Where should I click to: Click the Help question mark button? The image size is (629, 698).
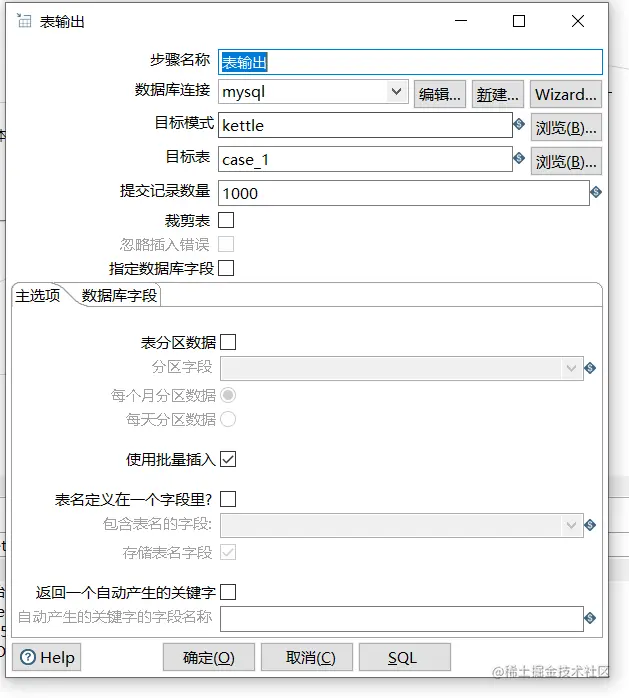pyautogui.click(x=46, y=657)
